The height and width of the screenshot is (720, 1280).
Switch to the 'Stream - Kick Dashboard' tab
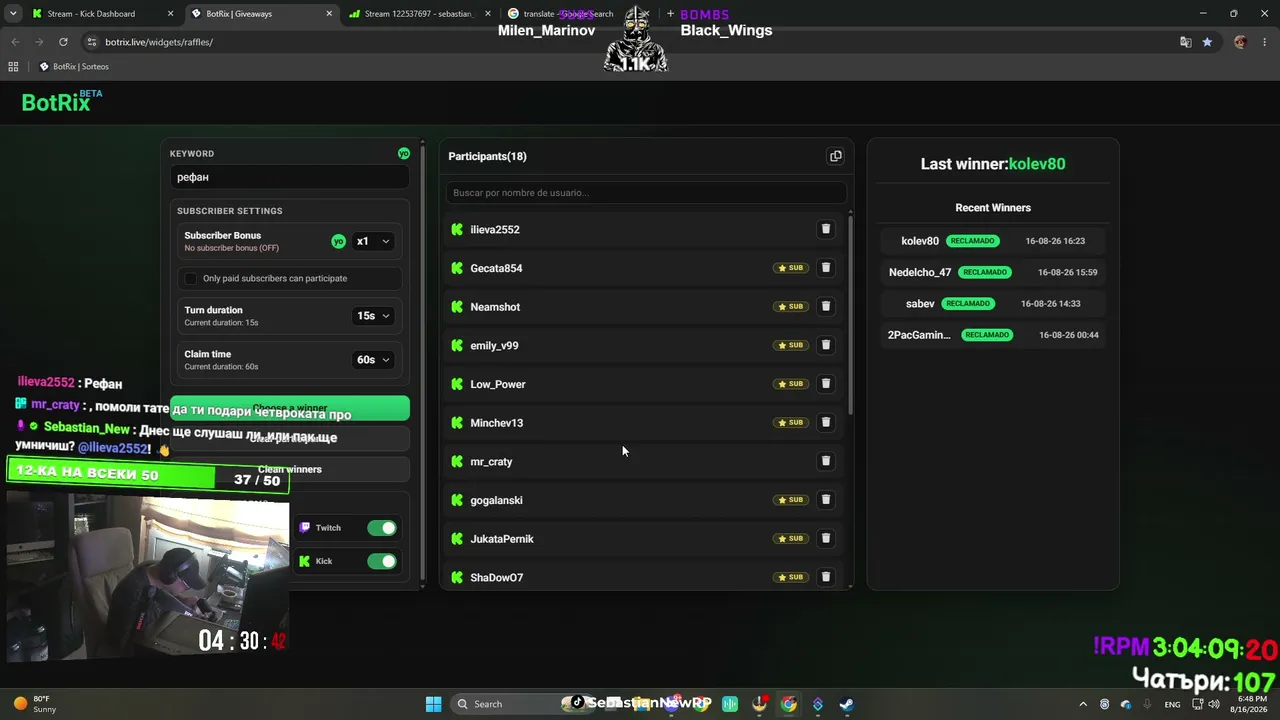point(103,14)
